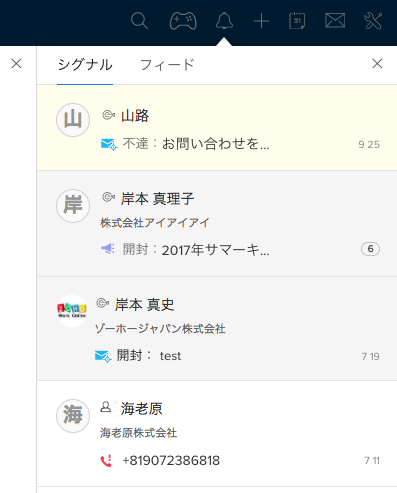Close the signals panel with right X
The image size is (397, 493).
tap(377, 63)
